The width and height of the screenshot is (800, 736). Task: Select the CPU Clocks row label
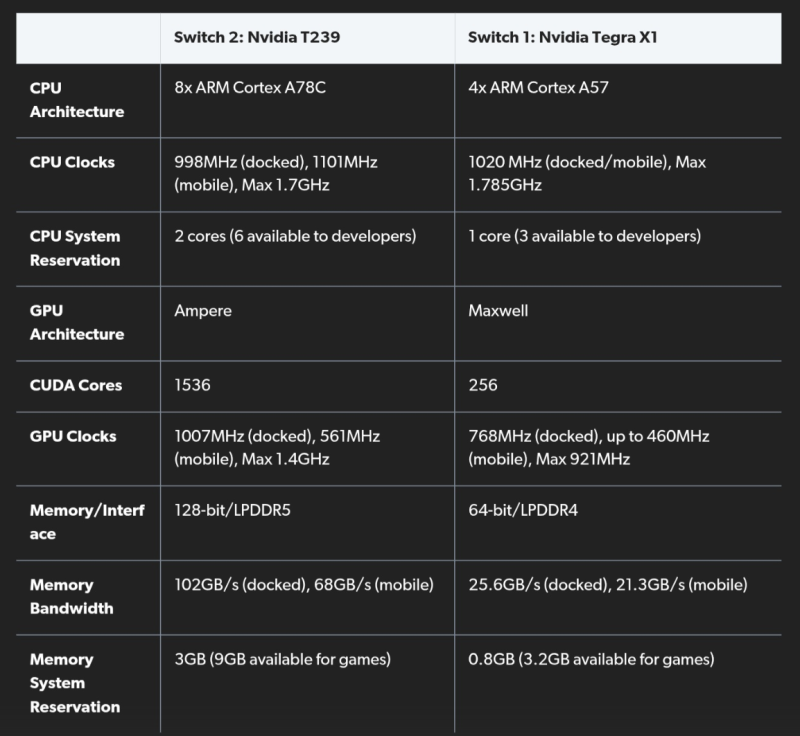point(72,162)
